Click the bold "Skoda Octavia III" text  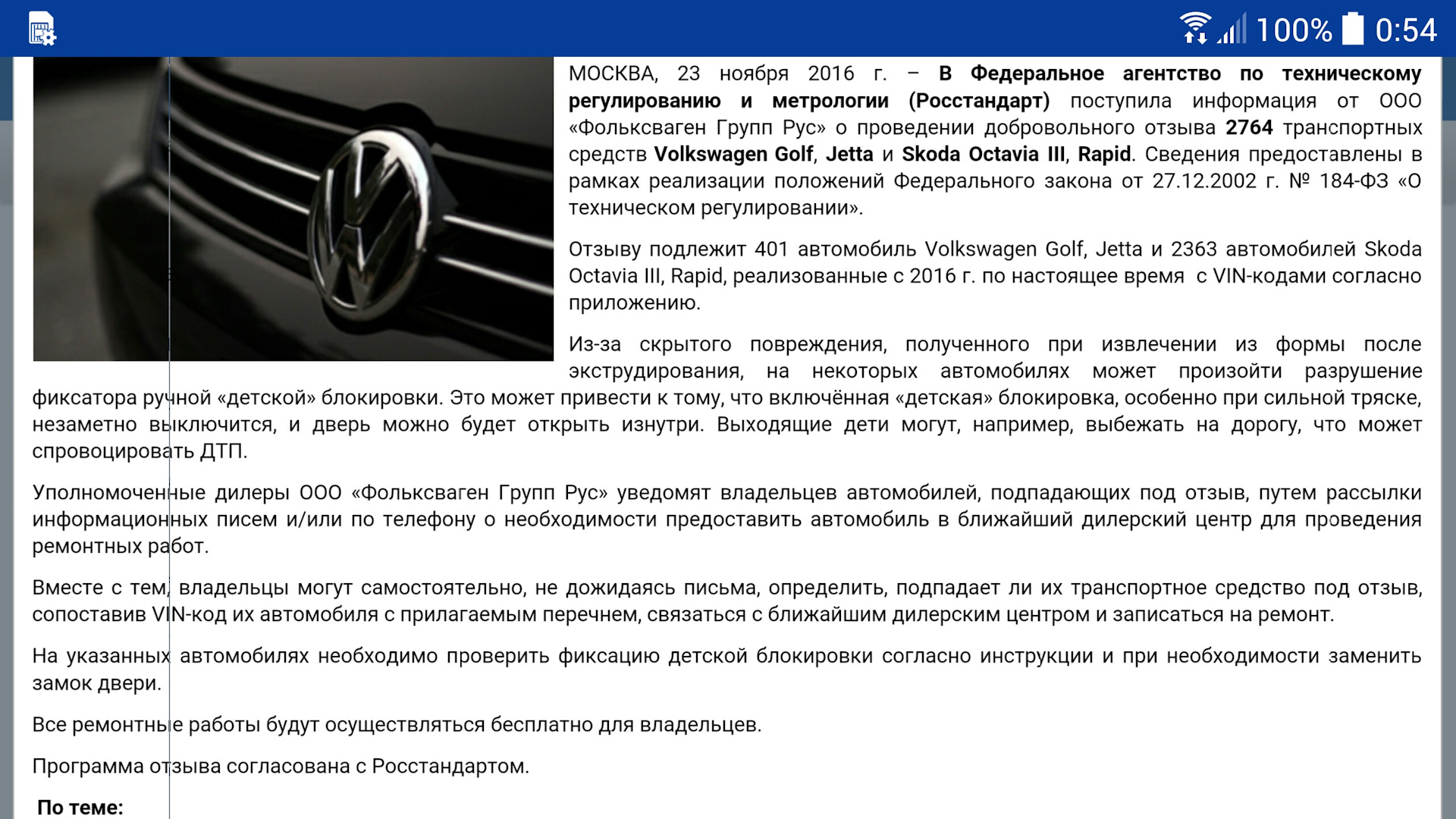(x=983, y=154)
